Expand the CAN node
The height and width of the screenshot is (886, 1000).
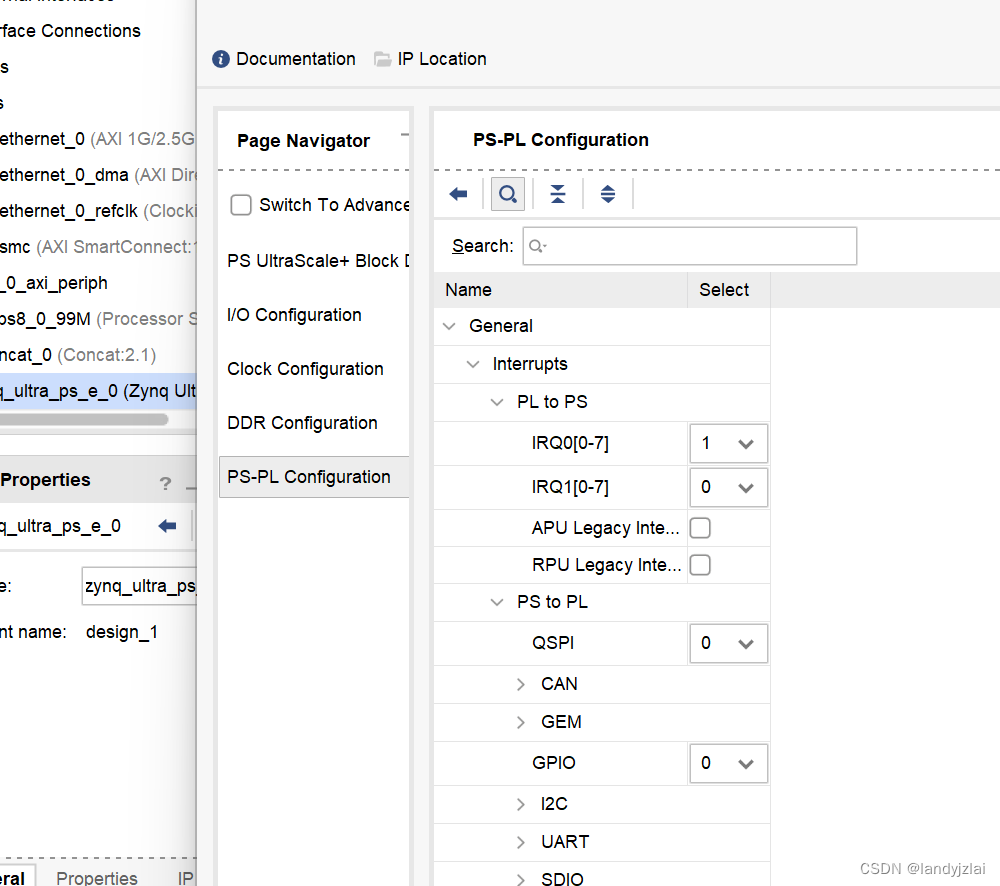coord(520,684)
